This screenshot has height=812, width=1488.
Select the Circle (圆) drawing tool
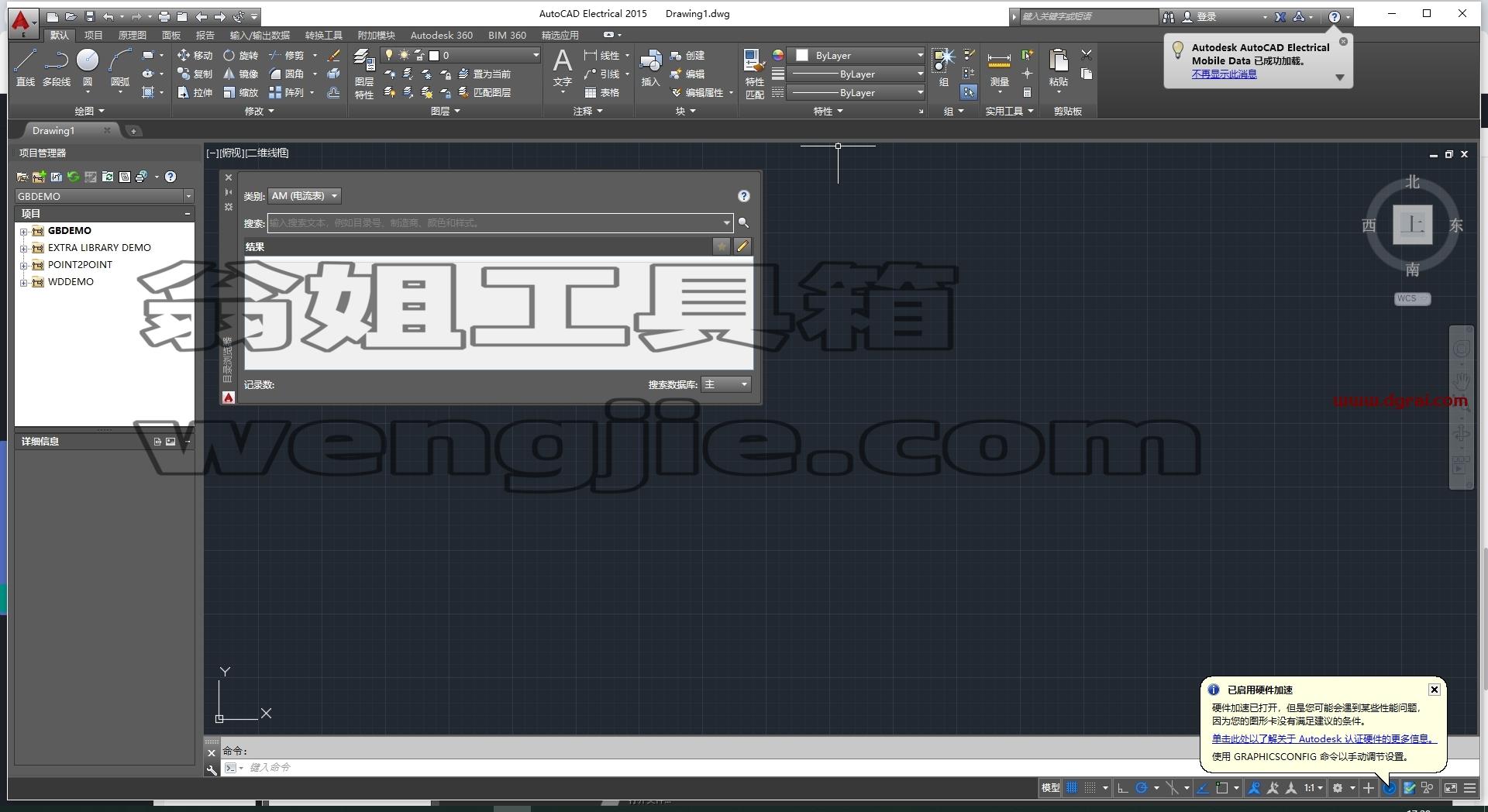coord(88,67)
